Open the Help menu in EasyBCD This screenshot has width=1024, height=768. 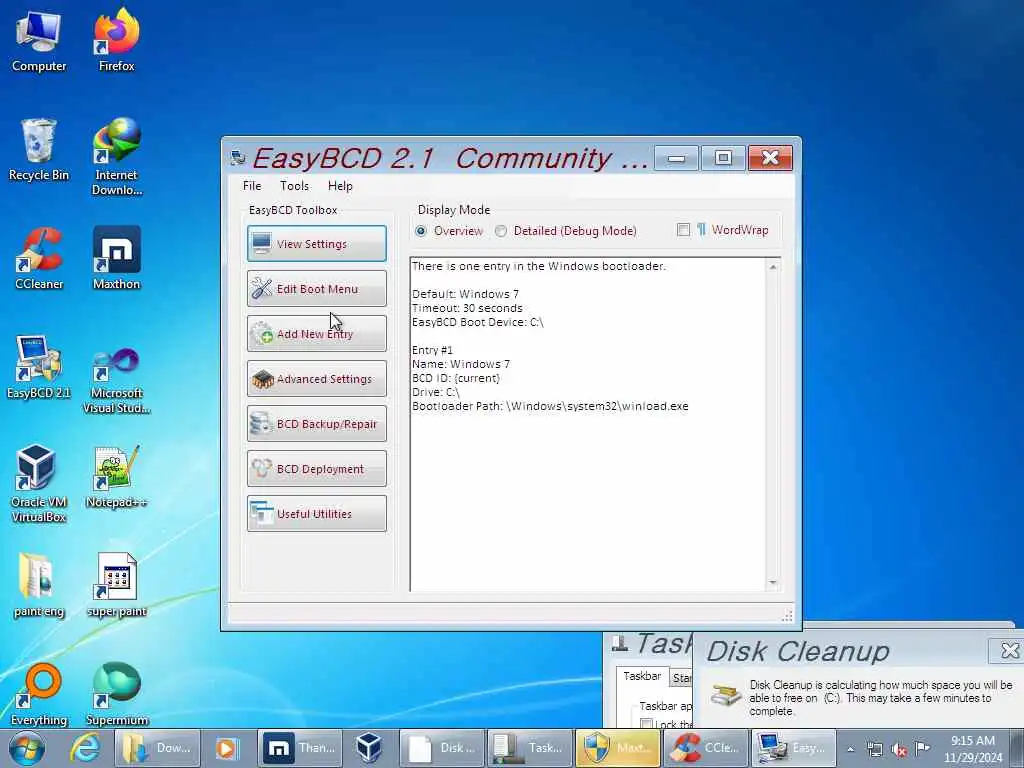[340, 185]
